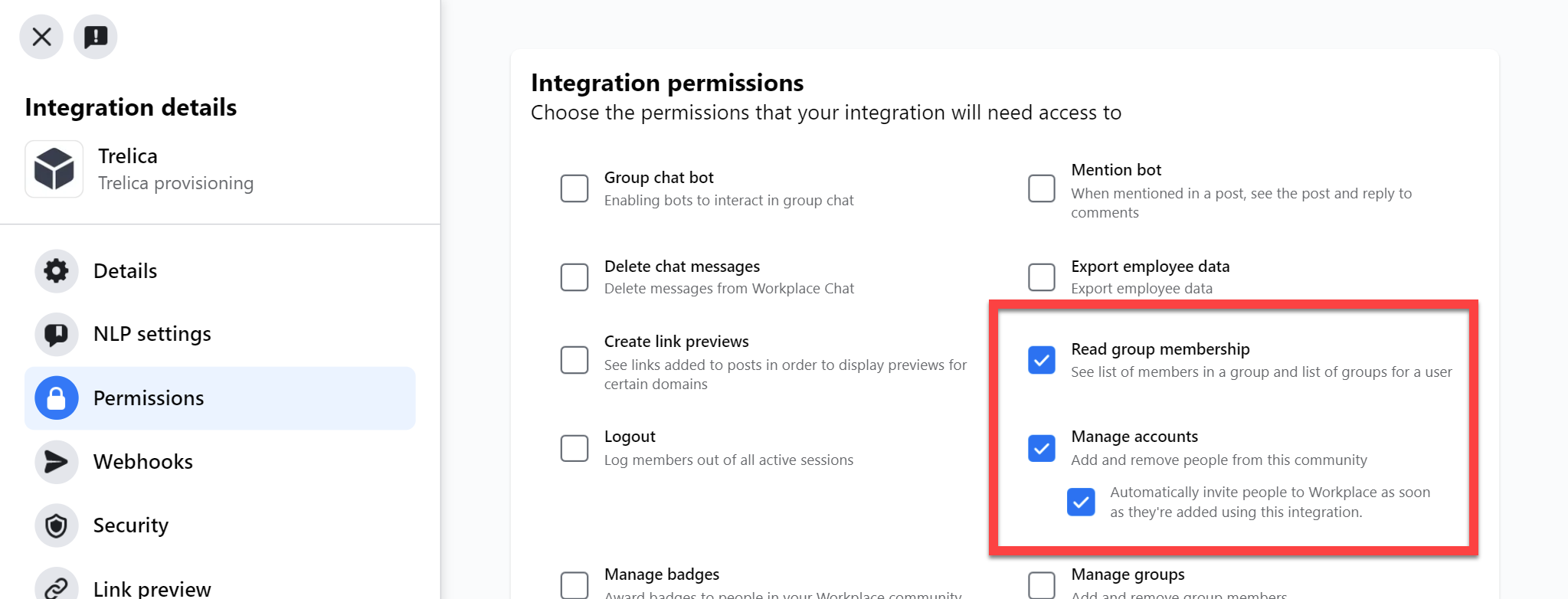The width and height of the screenshot is (1568, 599).
Task: Enable the Logout permission checkbox
Action: [574, 448]
